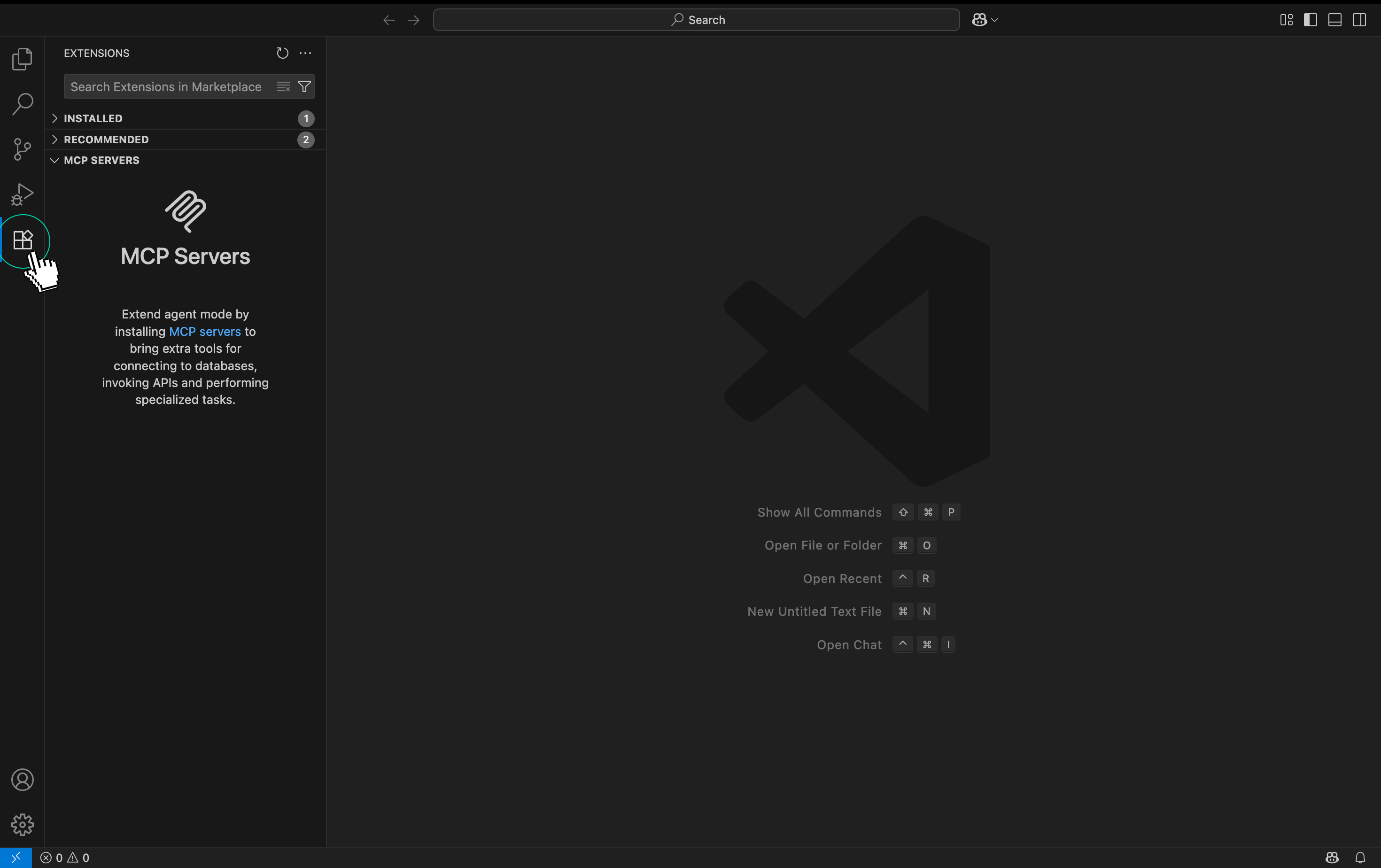The image size is (1381, 868).
Task: Open the Explorer view in activity bar
Action: click(x=23, y=59)
